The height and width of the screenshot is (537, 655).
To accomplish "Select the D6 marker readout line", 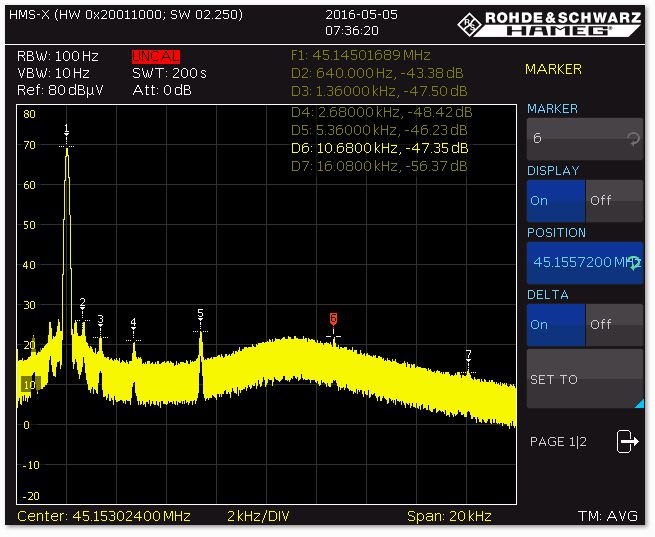I will click(379, 148).
